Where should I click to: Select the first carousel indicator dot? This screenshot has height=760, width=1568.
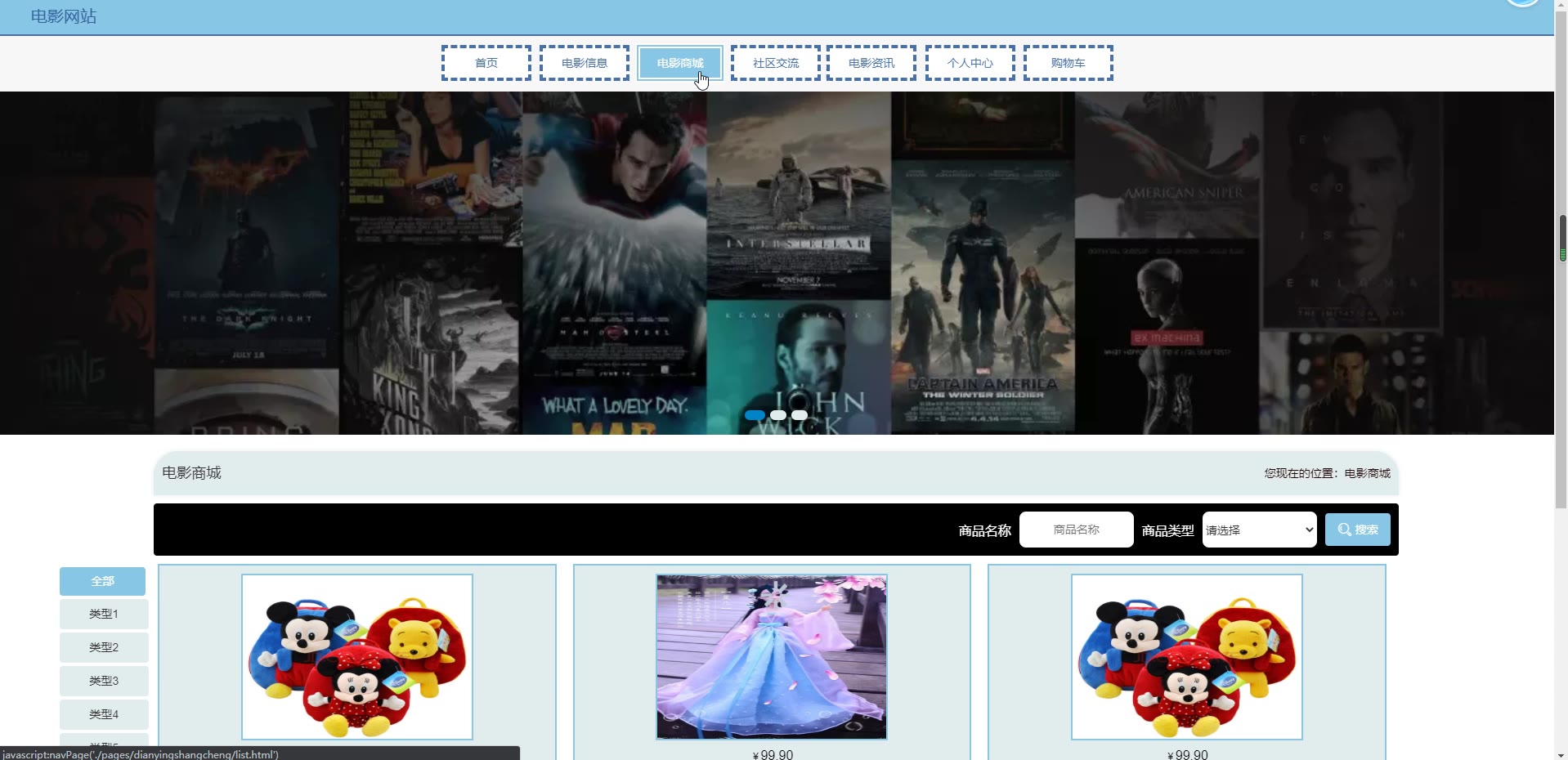[x=755, y=415]
